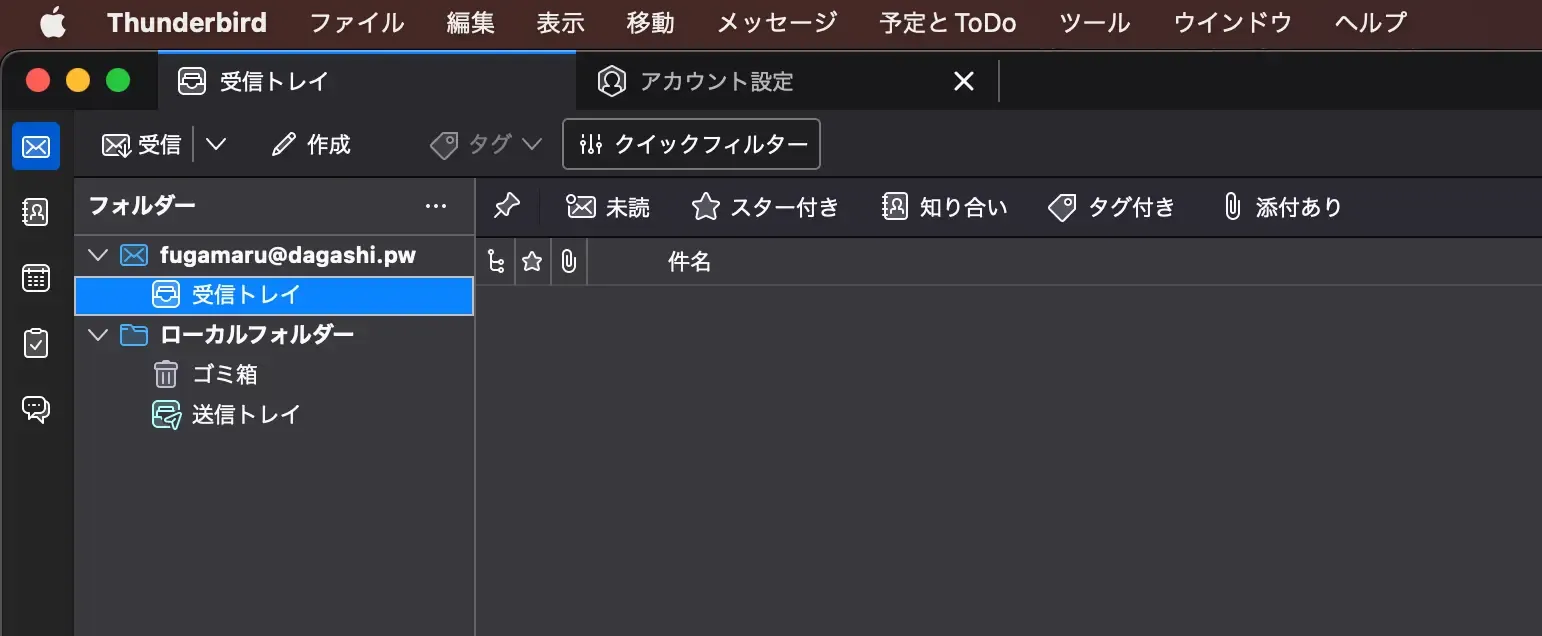Open the 表示 menu
Screen dimensions: 1542x636
561,22
